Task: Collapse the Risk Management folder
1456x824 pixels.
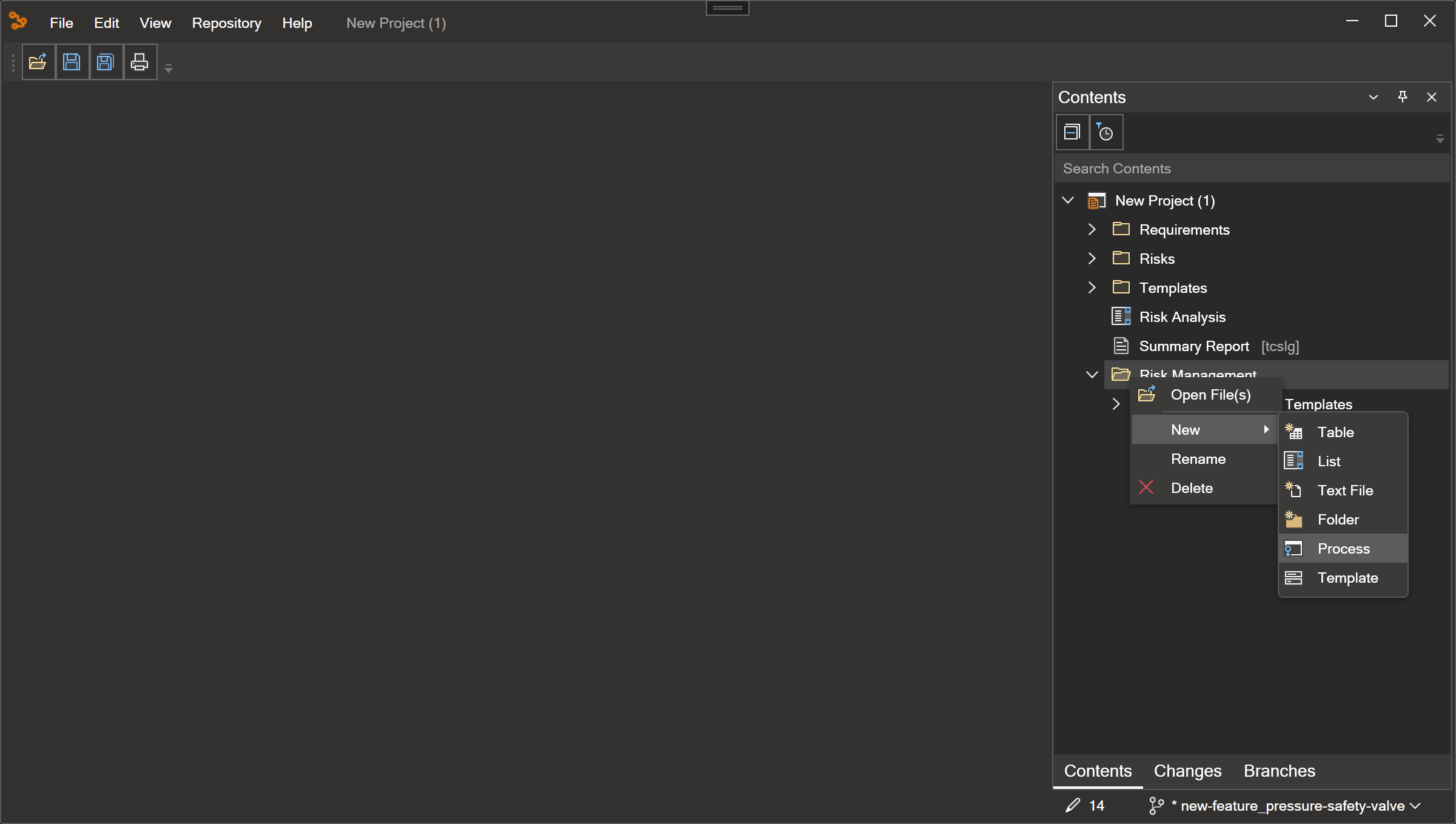Action: point(1092,375)
